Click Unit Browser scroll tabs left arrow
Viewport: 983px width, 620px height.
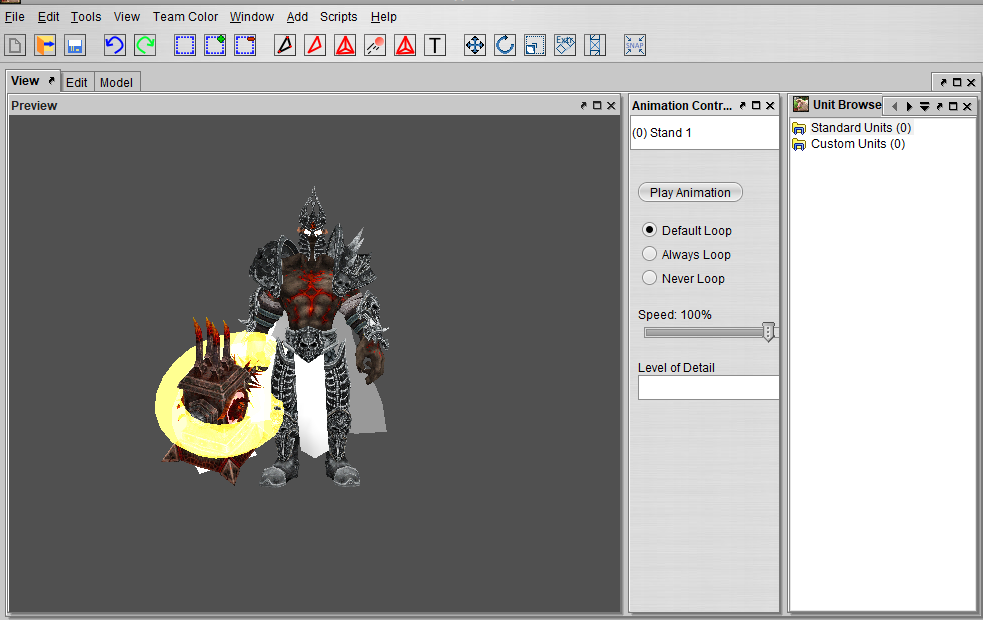coord(895,107)
